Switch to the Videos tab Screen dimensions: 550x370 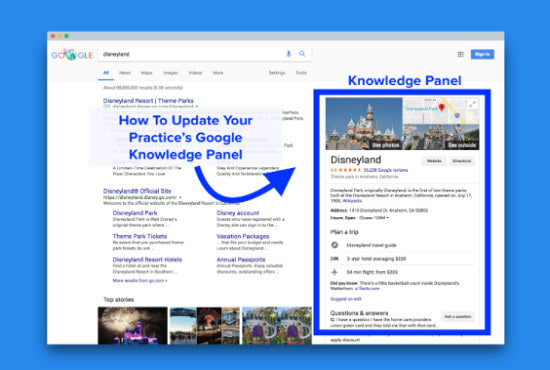[195, 73]
